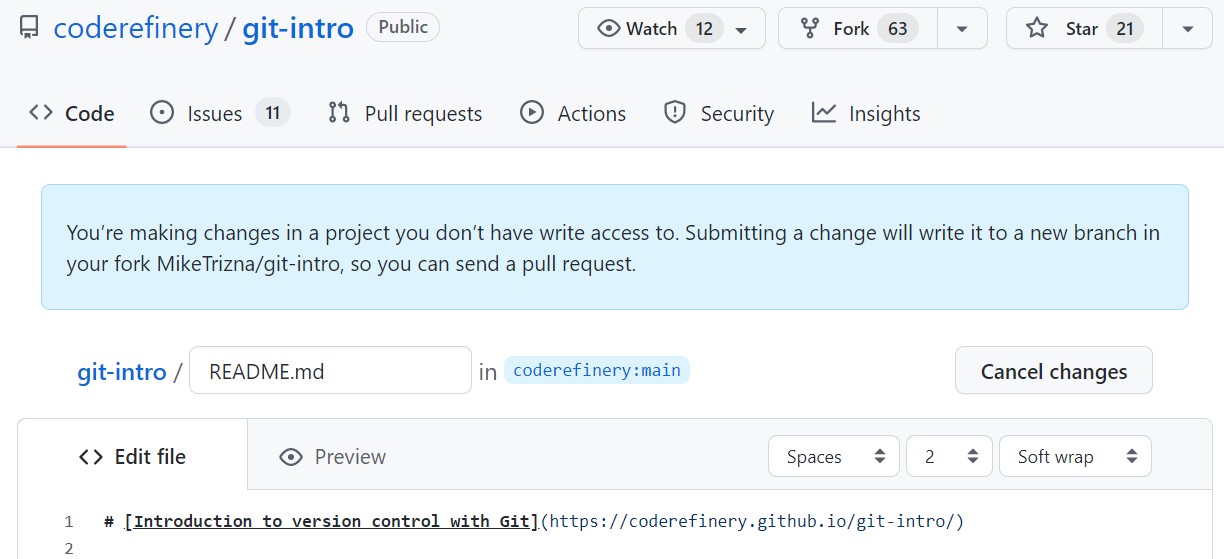Screen dimensions: 1224x559
Task: Open the Pull requests tab
Action: 405,113
